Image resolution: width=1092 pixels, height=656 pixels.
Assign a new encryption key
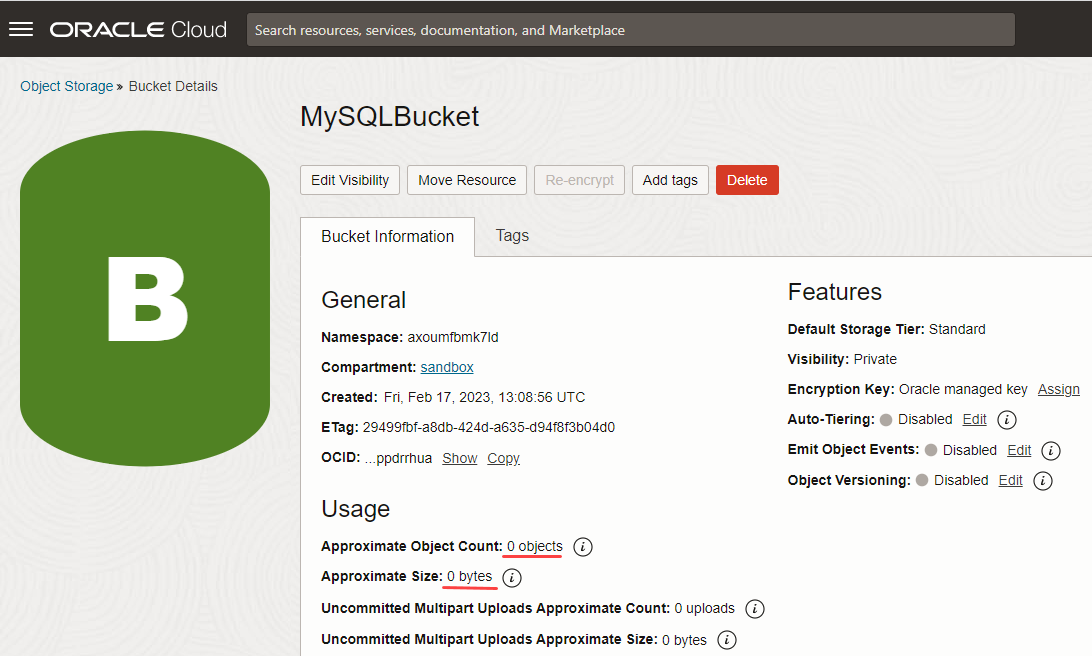tap(1058, 389)
